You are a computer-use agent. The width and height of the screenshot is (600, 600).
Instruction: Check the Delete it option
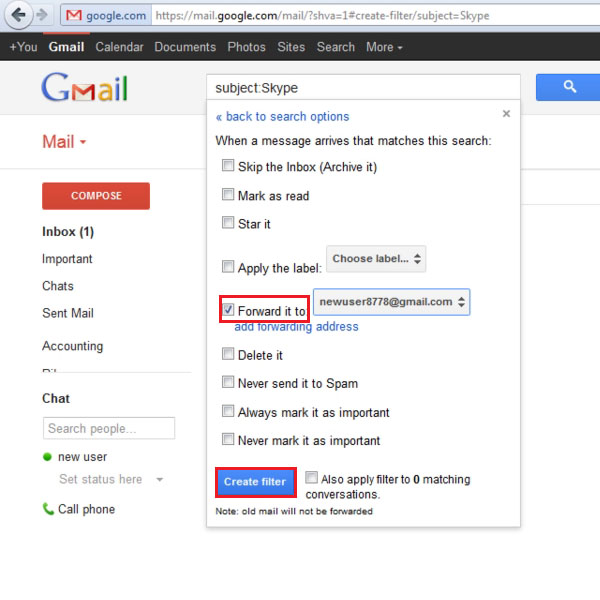tap(228, 354)
